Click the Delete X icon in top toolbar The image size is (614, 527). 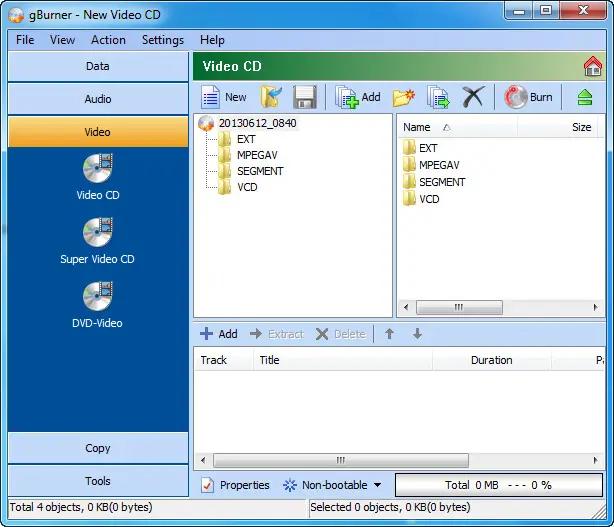tap(473, 97)
